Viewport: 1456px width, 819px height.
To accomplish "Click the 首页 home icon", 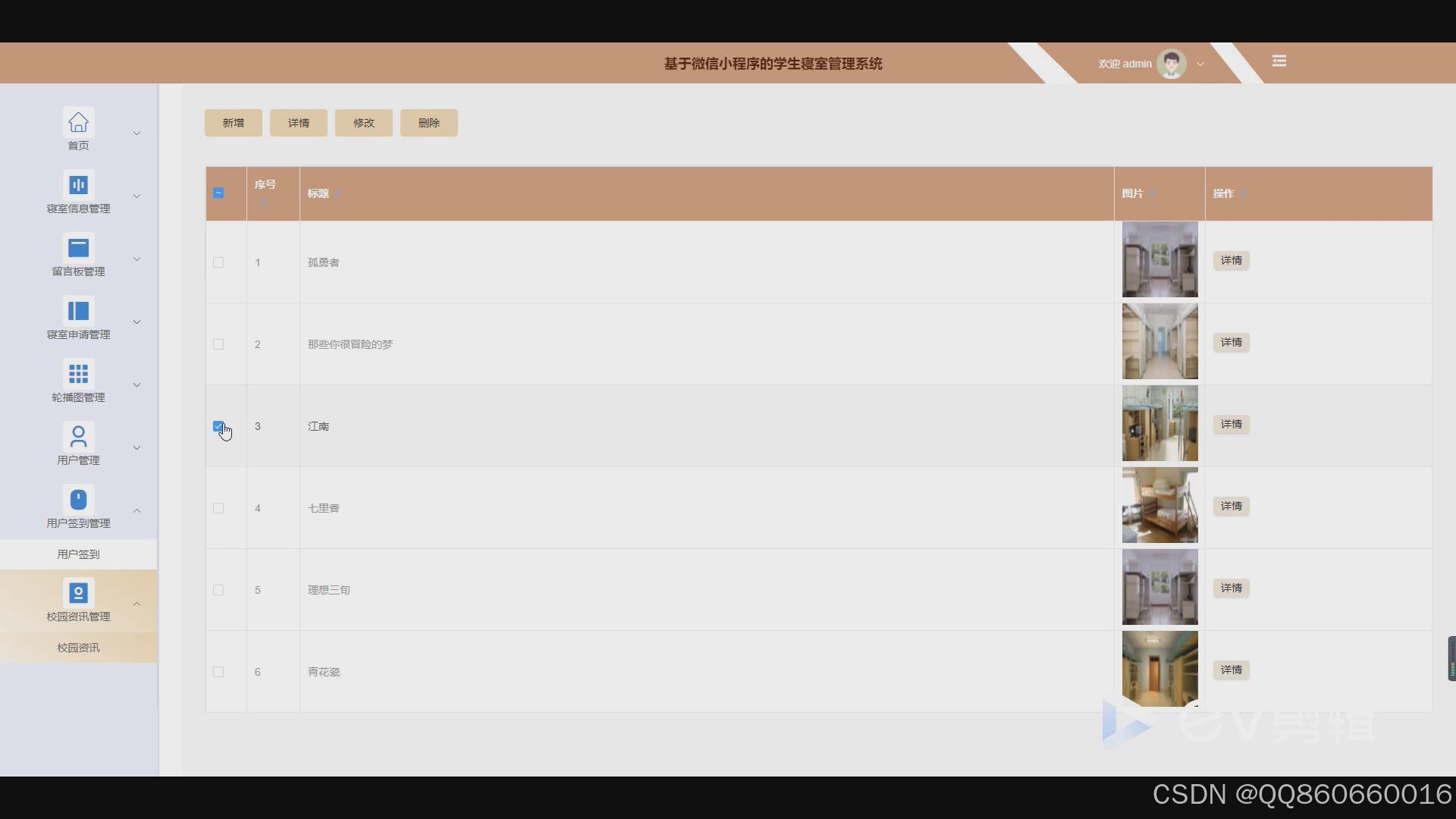I will point(78,122).
